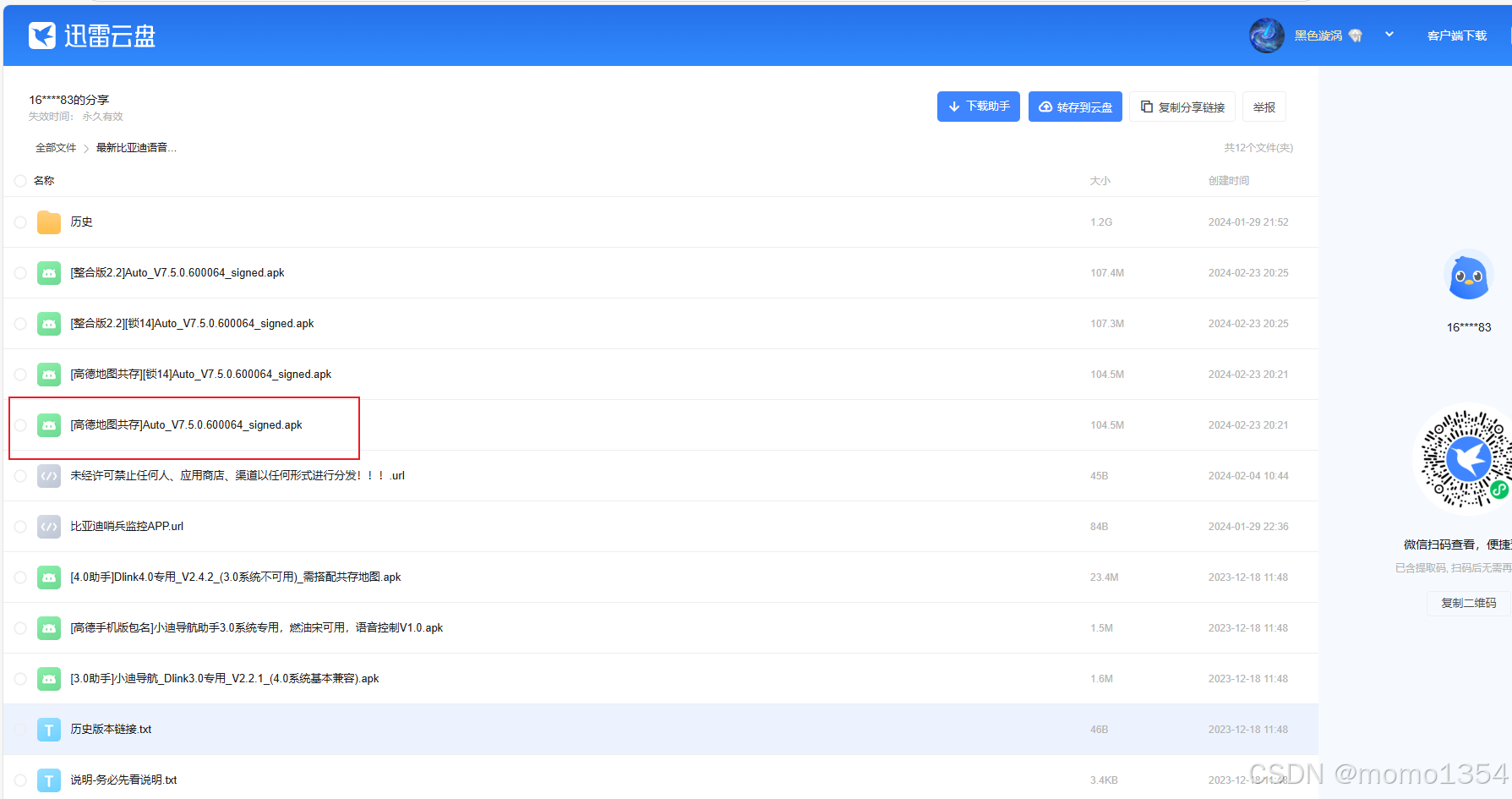Click apk icon of [4.0助手]Dlink4.0专用 file

[x=49, y=577]
